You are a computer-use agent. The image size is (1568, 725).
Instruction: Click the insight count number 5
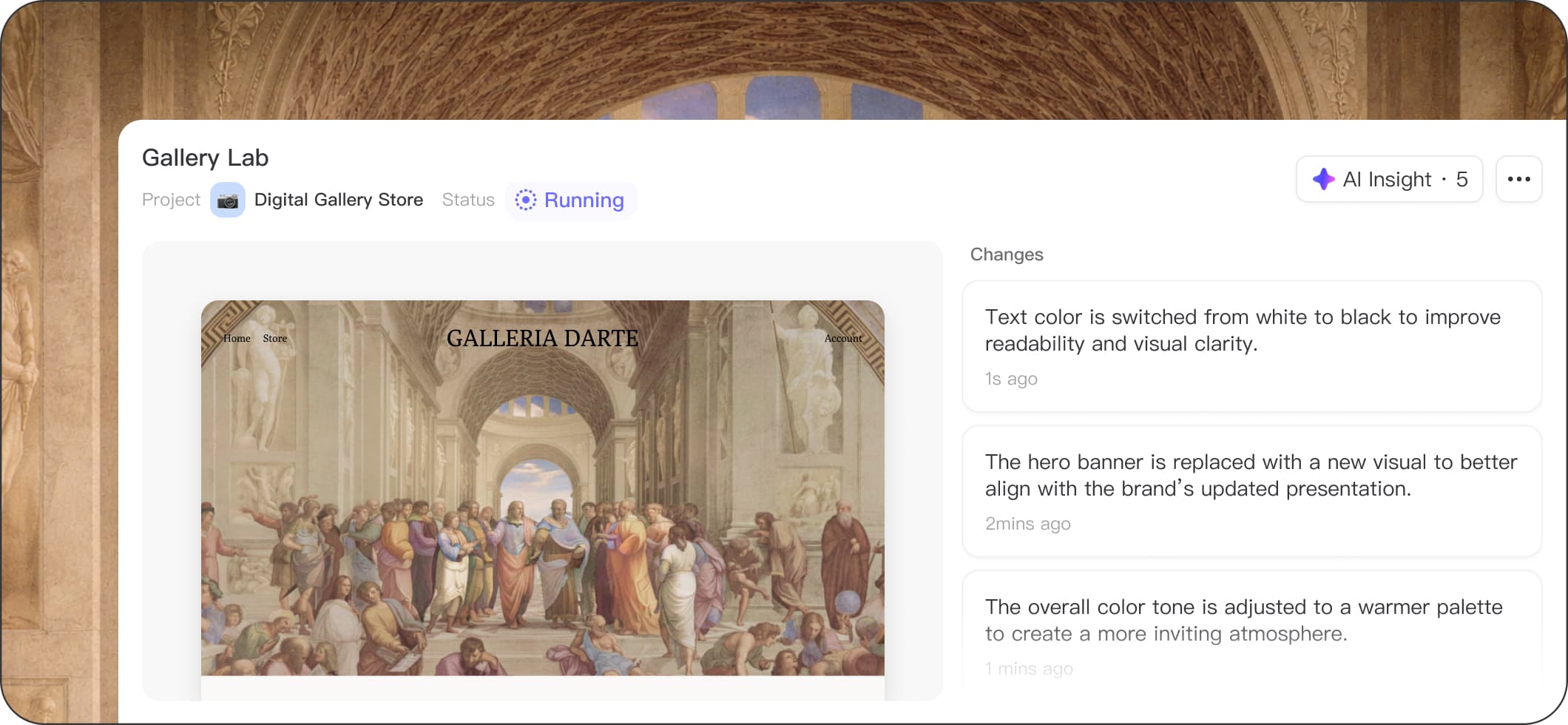[x=1461, y=179]
